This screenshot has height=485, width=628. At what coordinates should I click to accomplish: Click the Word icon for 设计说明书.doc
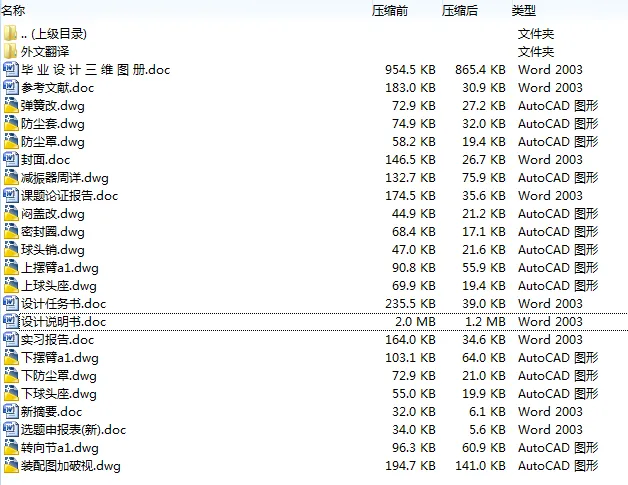(x=11, y=322)
